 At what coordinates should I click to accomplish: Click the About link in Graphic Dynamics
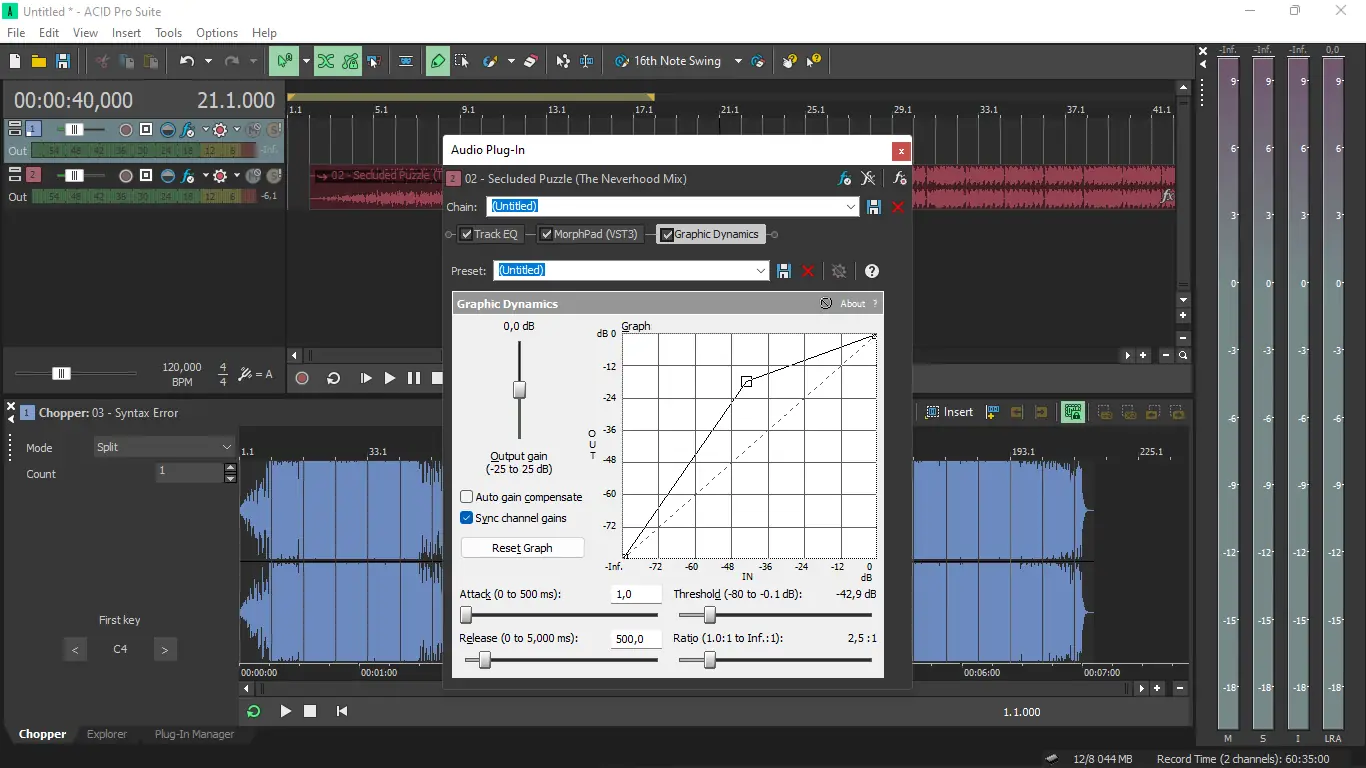click(851, 303)
